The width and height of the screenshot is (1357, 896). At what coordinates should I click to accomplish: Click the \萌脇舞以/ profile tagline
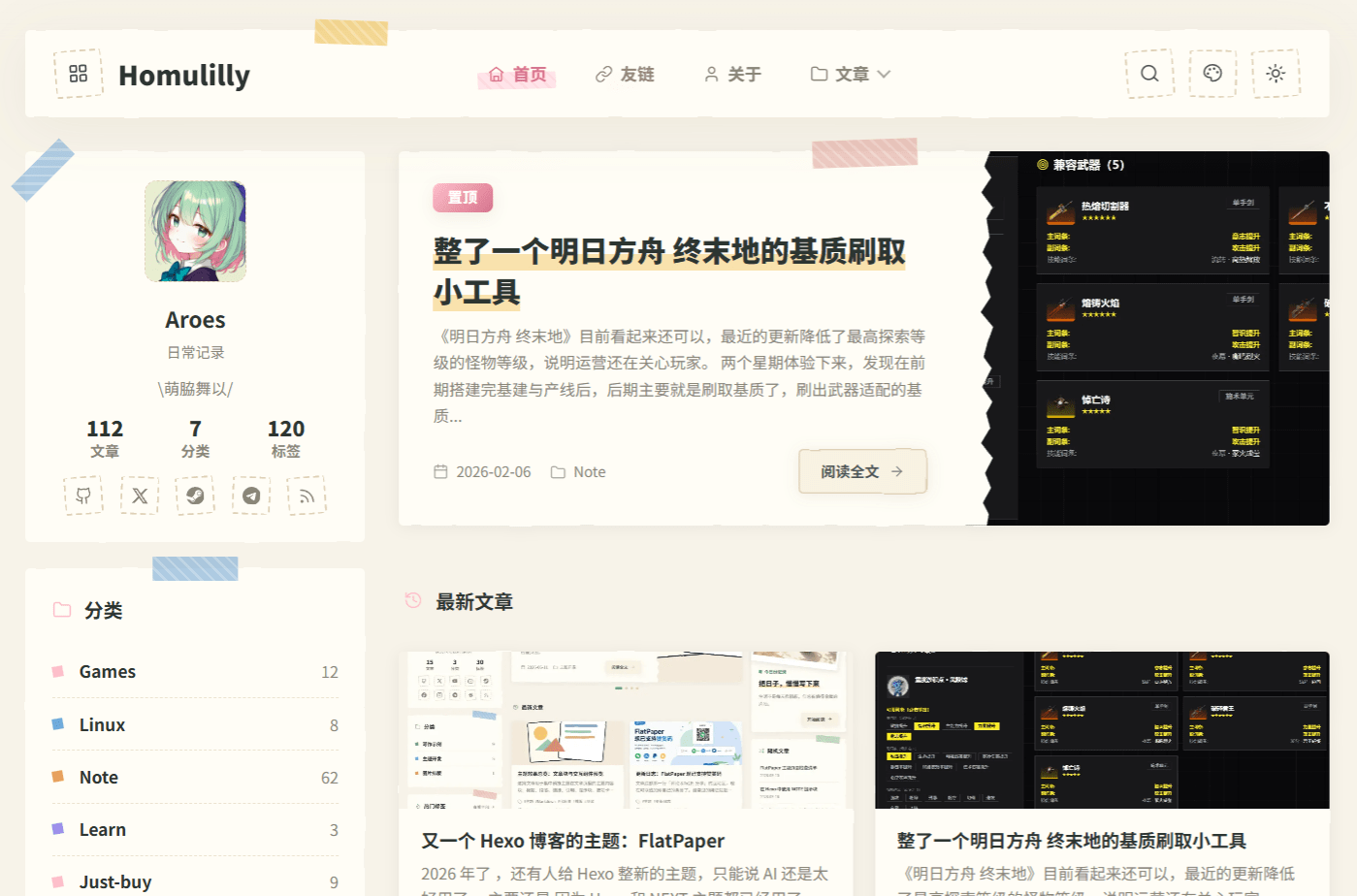click(195, 389)
